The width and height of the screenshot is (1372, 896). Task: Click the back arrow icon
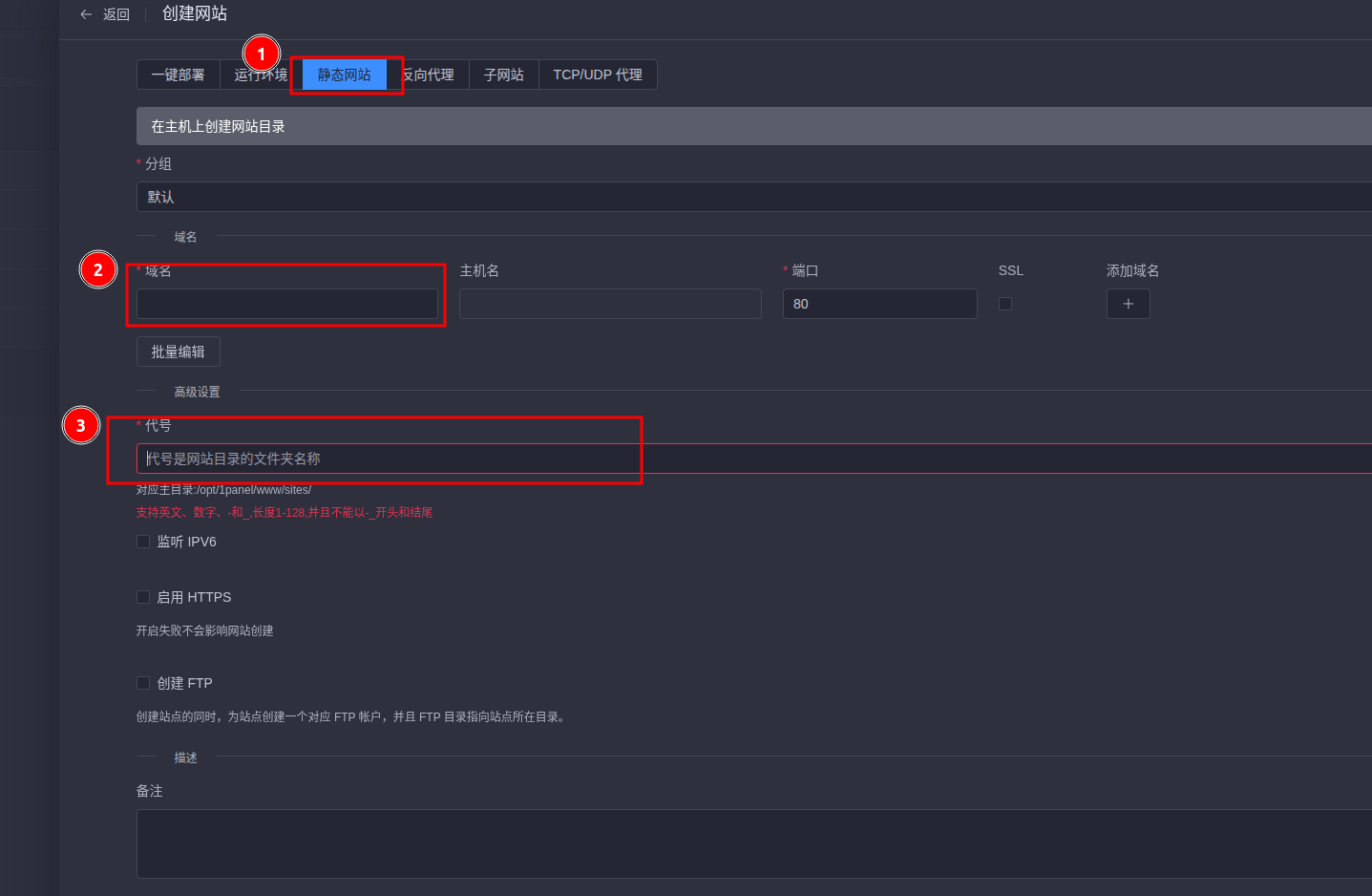click(86, 14)
